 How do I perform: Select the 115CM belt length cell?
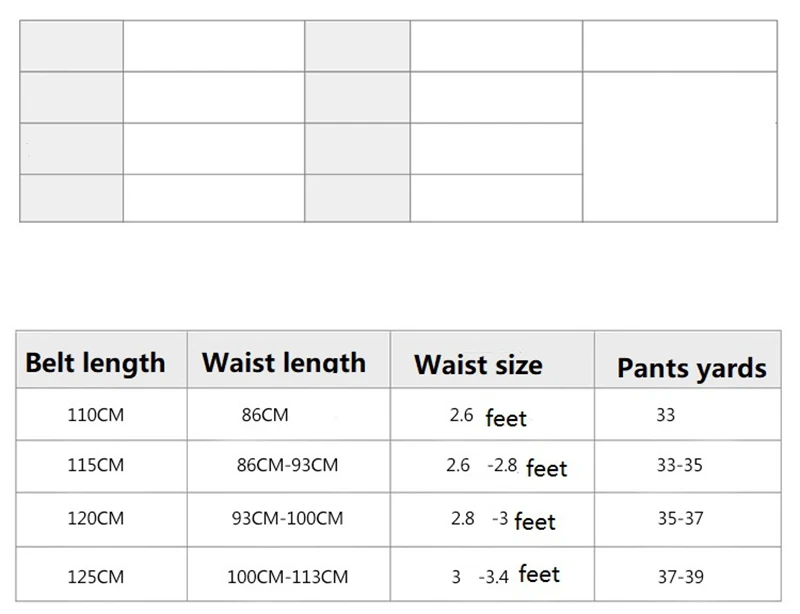pos(102,466)
